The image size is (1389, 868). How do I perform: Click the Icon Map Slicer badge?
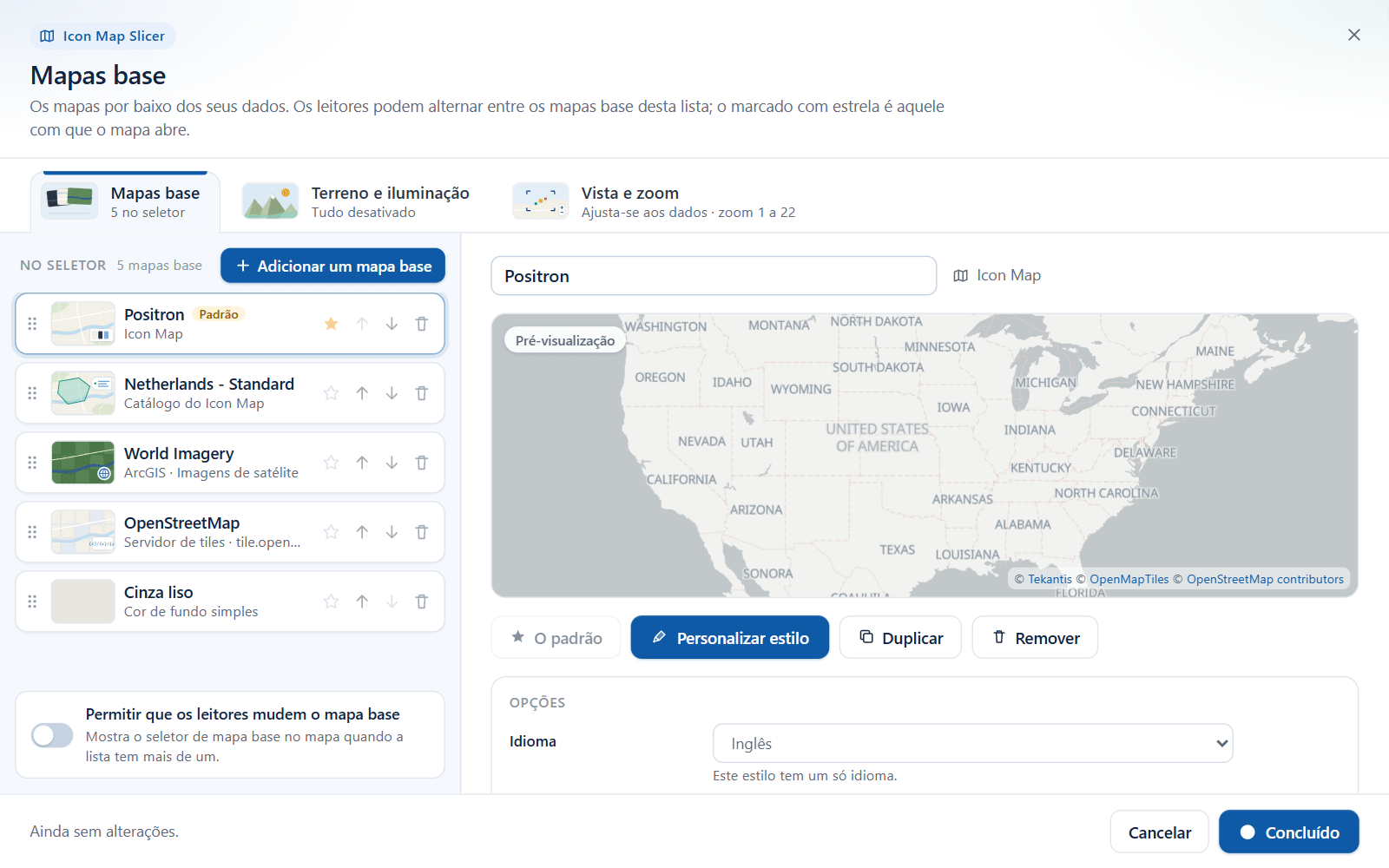102,36
